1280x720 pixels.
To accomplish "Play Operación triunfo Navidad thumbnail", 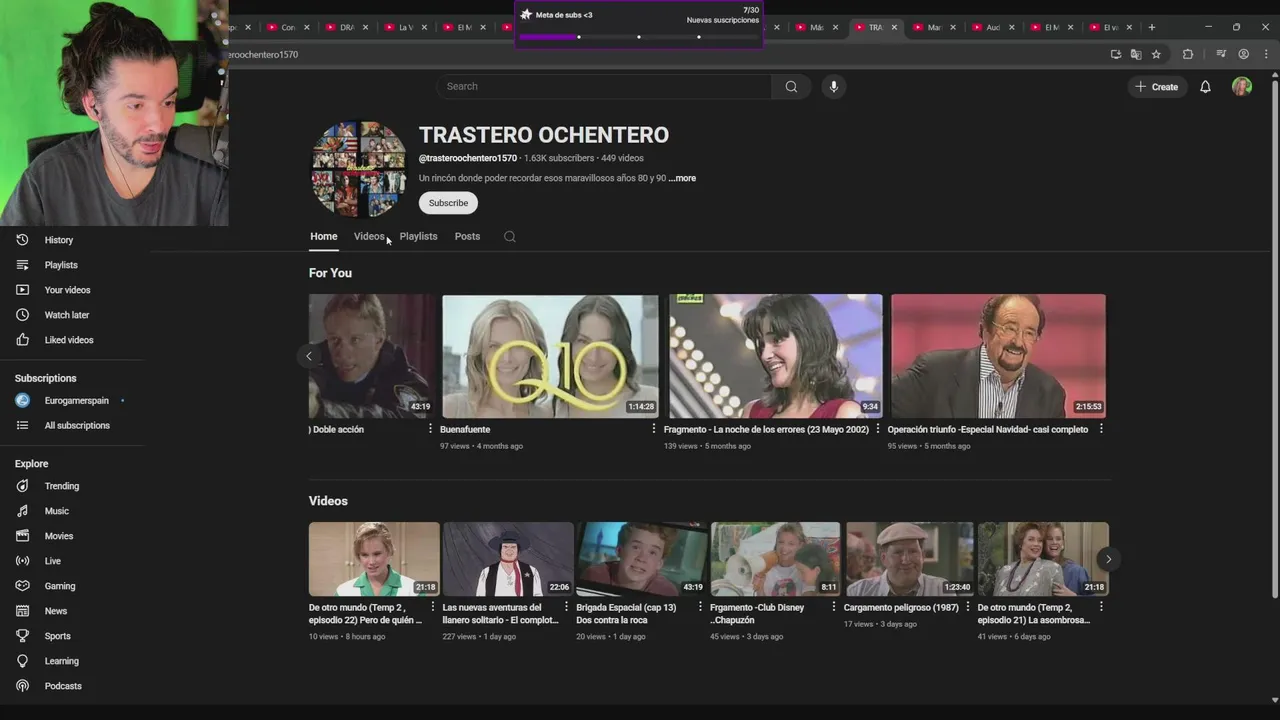I will point(998,356).
